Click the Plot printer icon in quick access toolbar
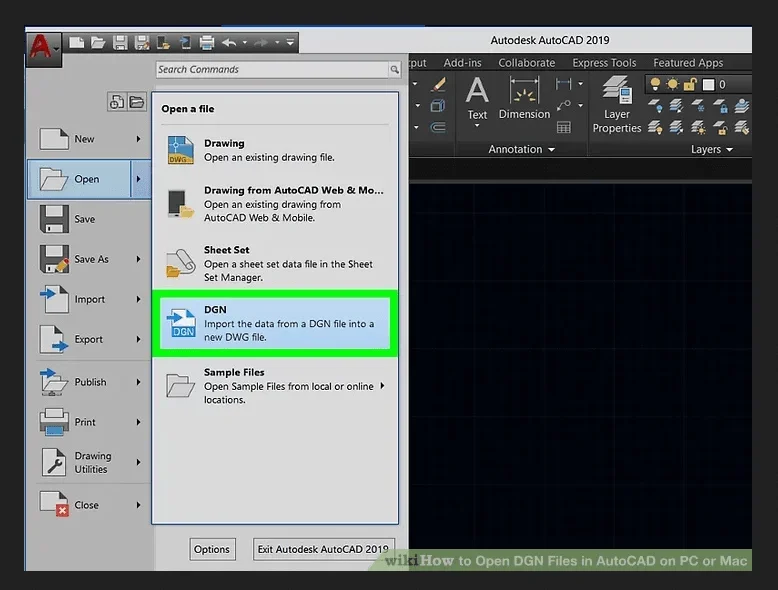This screenshot has height=590, width=778. click(207, 43)
